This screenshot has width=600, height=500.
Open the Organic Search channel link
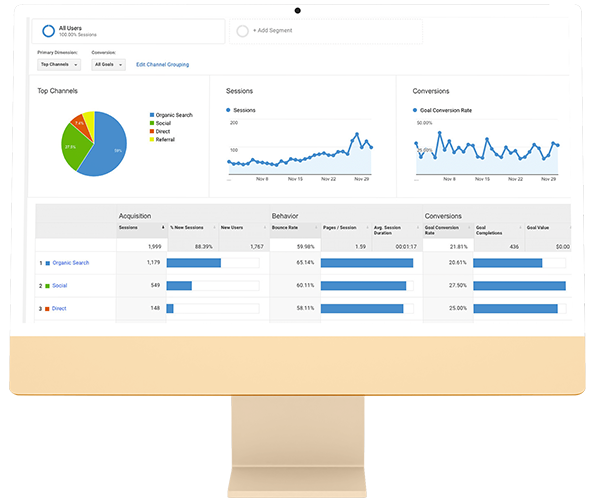point(70,263)
